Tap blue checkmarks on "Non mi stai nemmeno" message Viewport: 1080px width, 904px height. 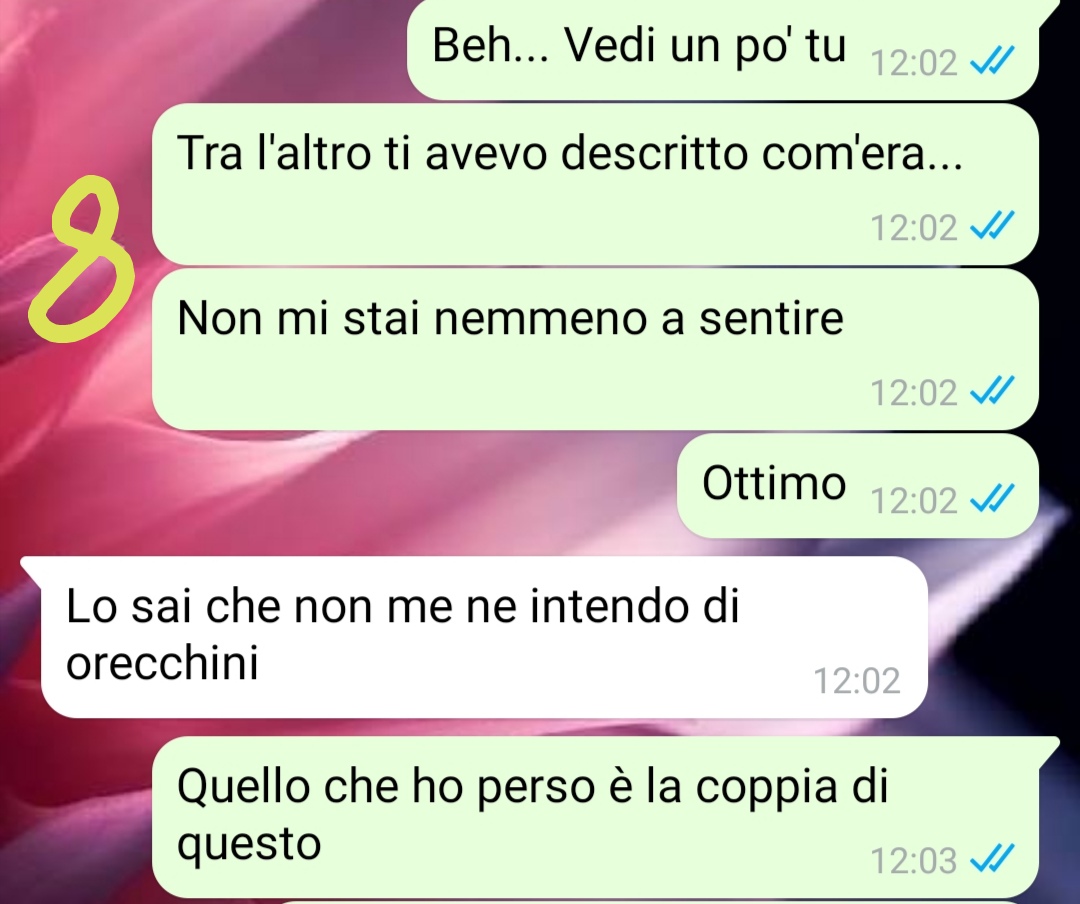point(992,391)
